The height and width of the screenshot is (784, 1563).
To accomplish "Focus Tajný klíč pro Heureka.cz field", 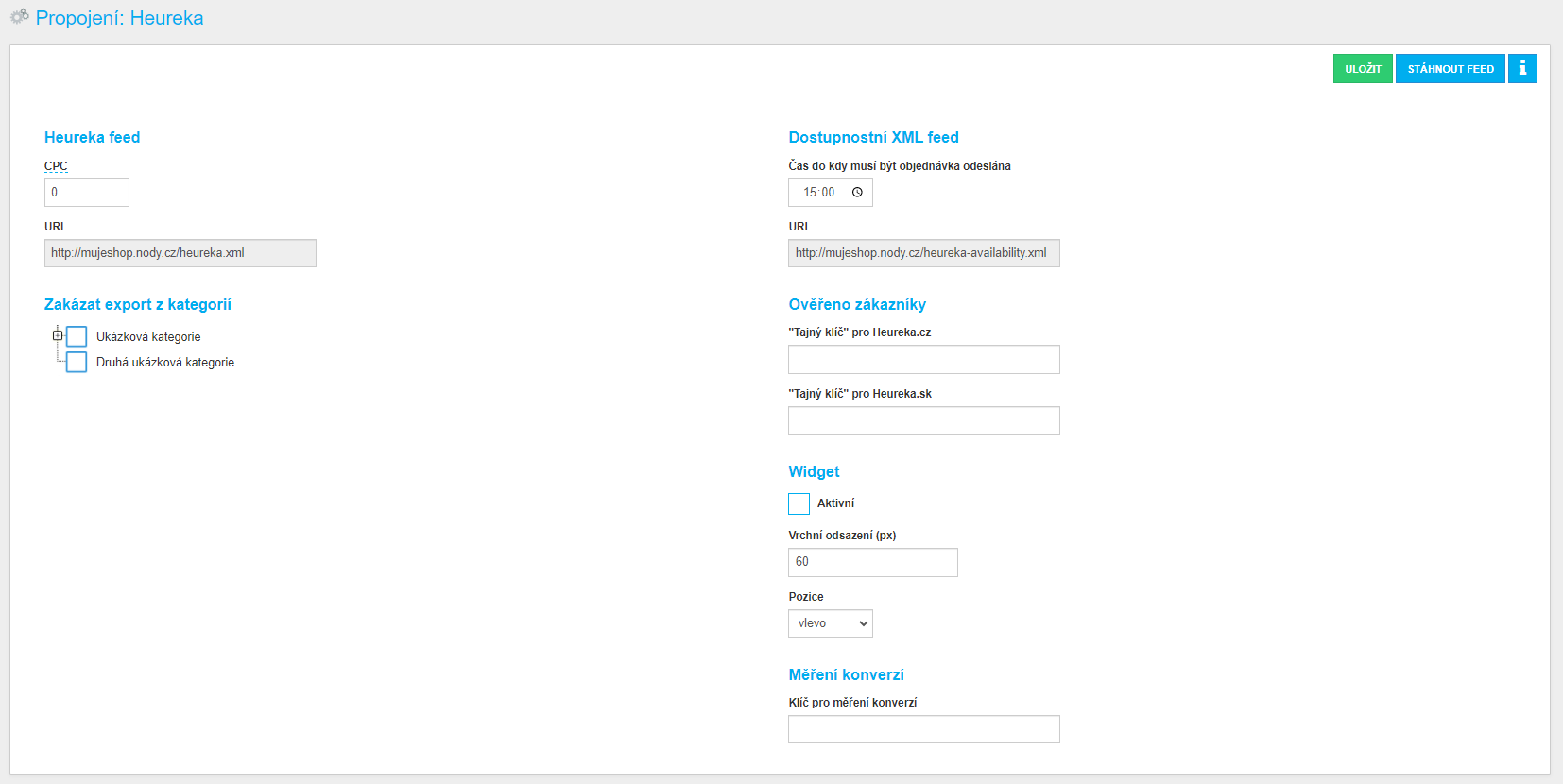I will [x=924, y=360].
